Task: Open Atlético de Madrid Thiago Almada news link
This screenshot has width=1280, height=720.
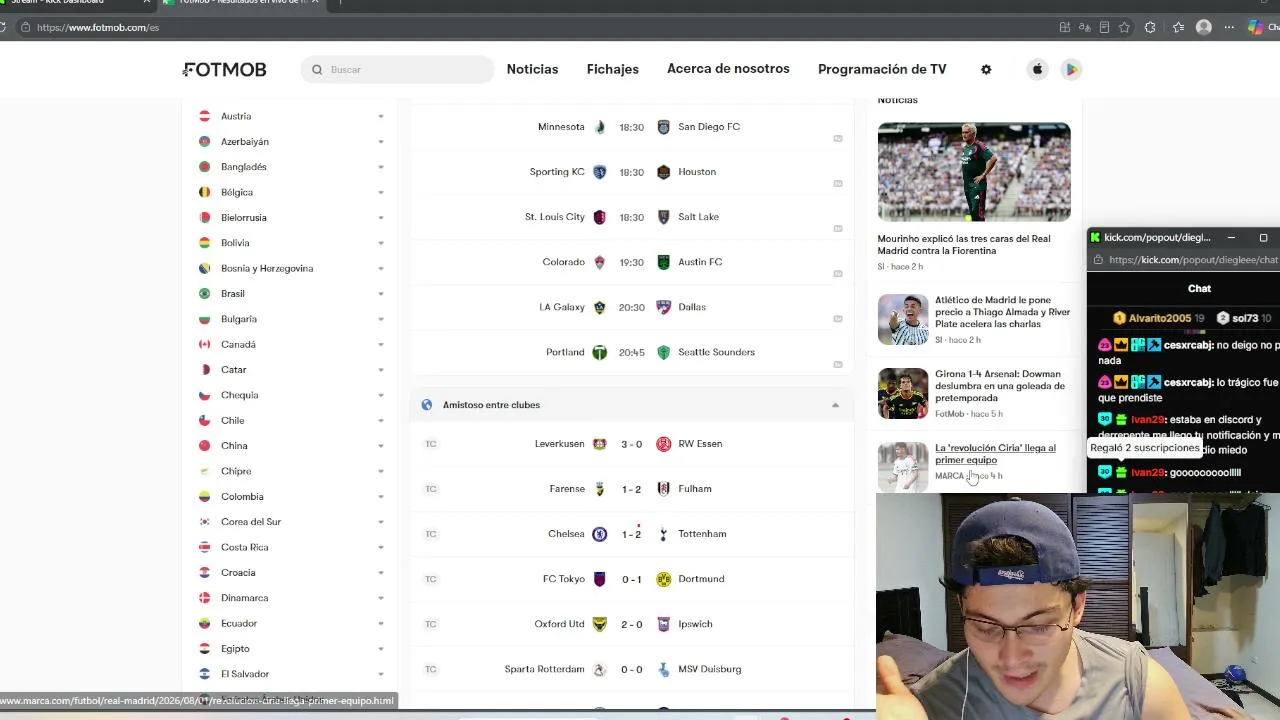Action: pyautogui.click(x=1002, y=312)
